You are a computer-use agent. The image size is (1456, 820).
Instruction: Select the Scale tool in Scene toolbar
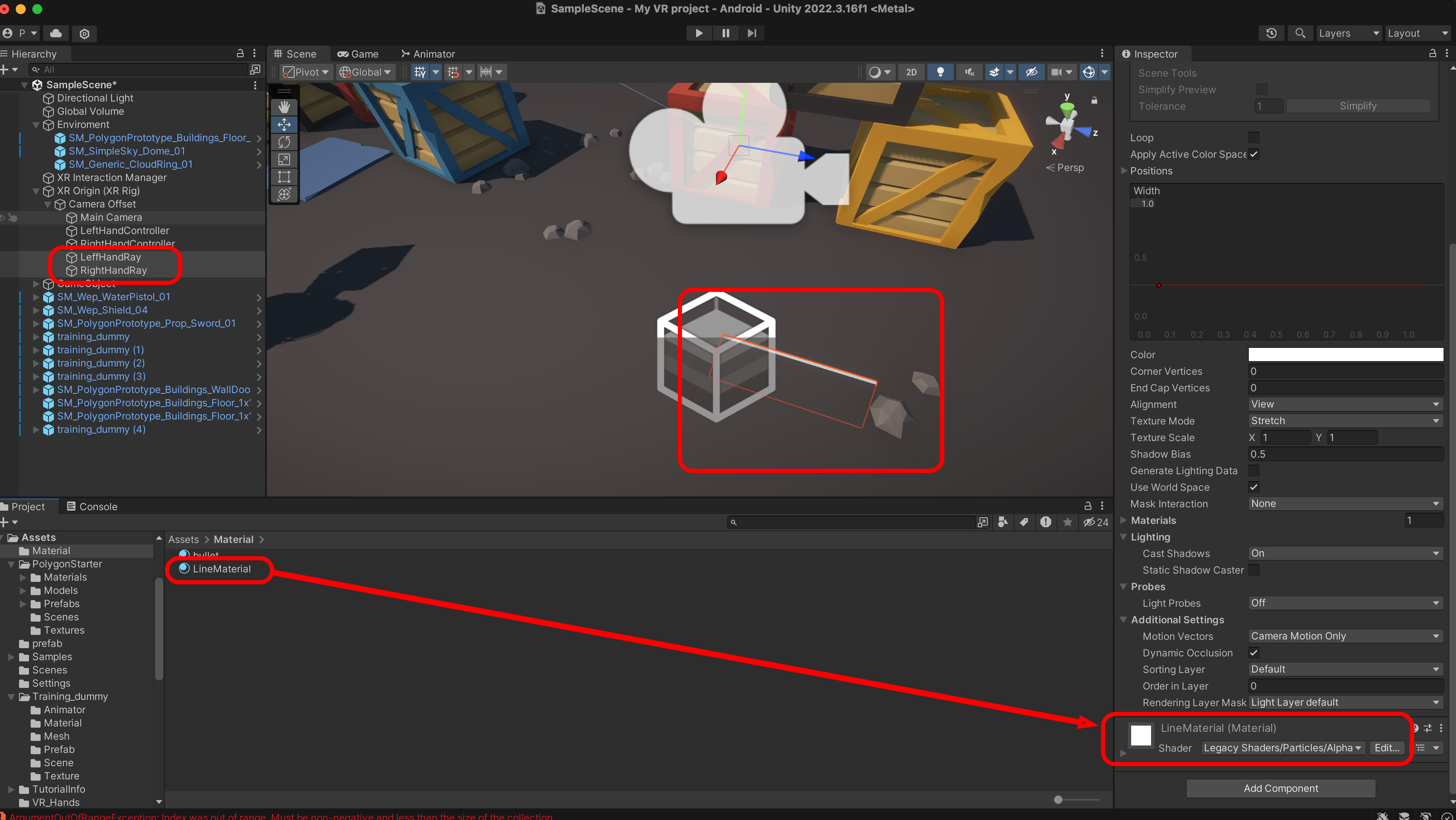pos(284,159)
